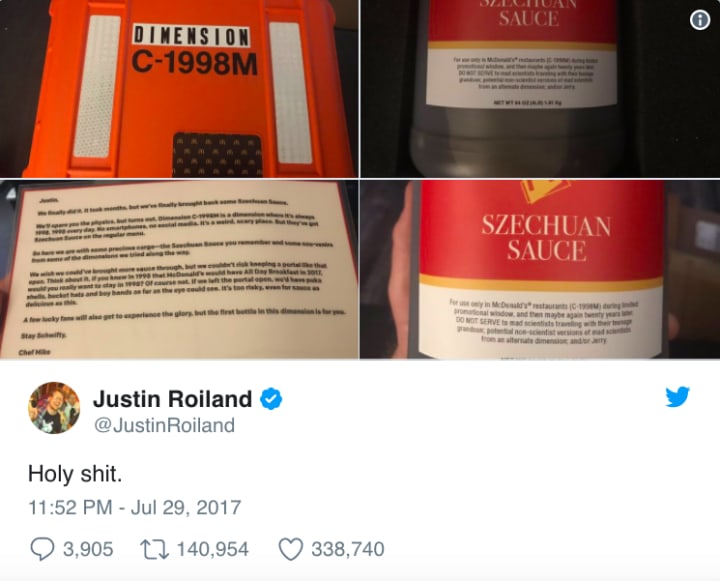Image resolution: width=720 pixels, height=581 pixels.
Task: Click the 338,740 likes count
Action: (x=348, y=549)
